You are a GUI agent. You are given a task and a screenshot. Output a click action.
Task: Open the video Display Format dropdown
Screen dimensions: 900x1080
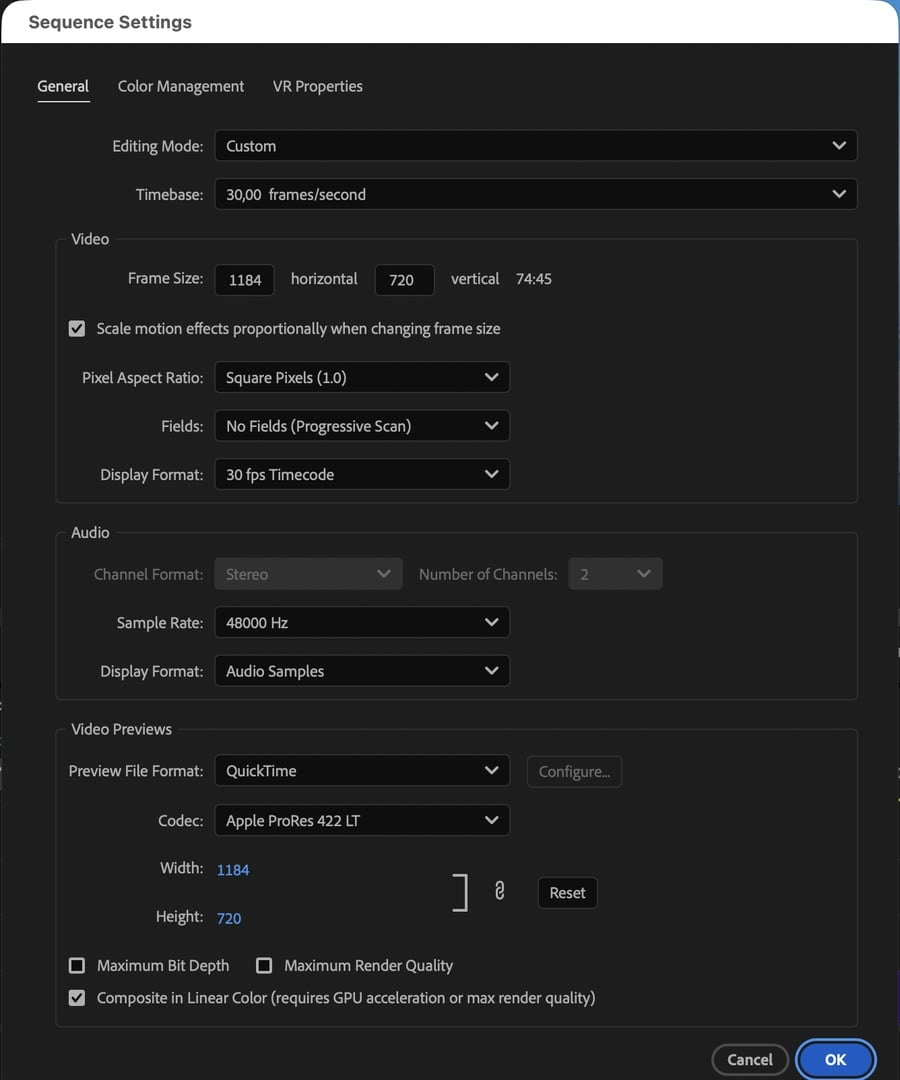(x=362, y=474)
